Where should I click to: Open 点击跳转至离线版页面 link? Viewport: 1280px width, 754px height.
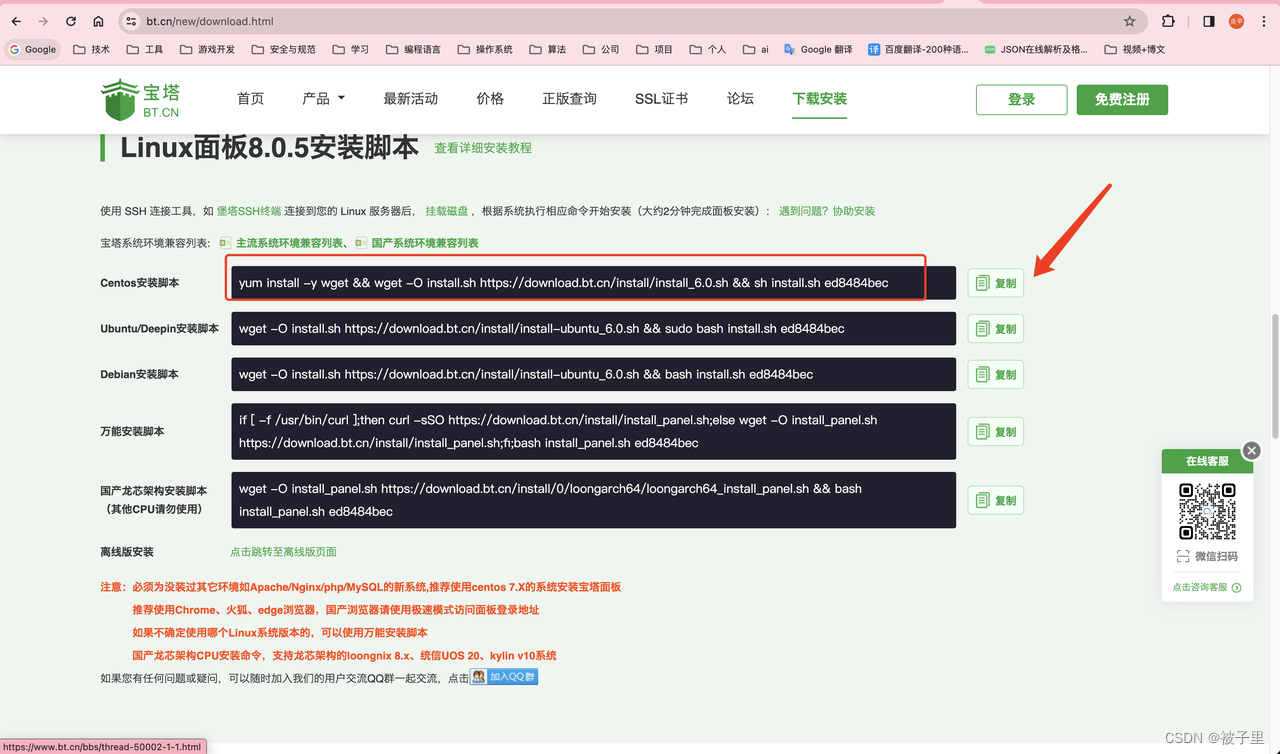[283, 552]
